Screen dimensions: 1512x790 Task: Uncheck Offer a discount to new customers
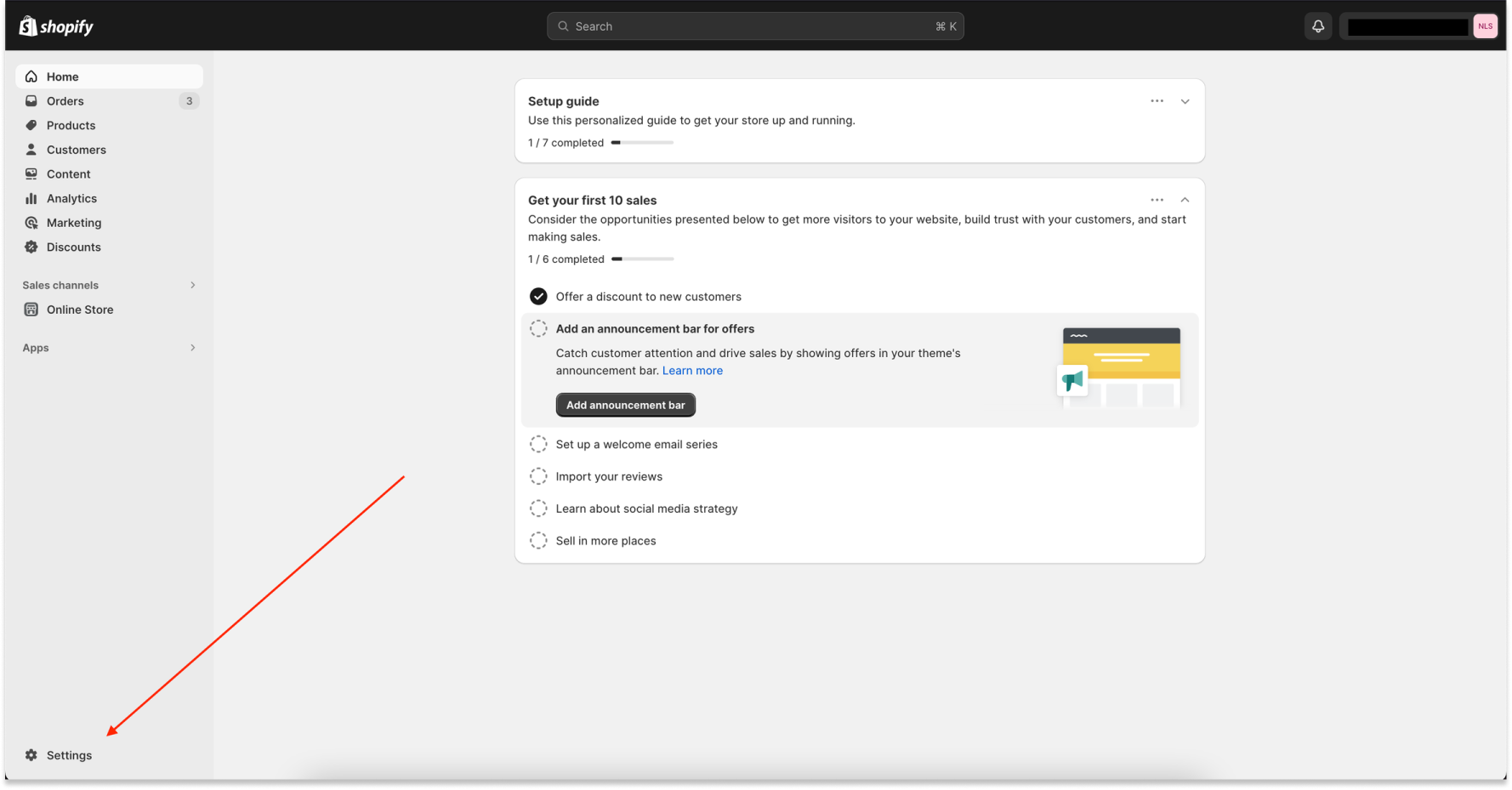[x=538, y=296]
